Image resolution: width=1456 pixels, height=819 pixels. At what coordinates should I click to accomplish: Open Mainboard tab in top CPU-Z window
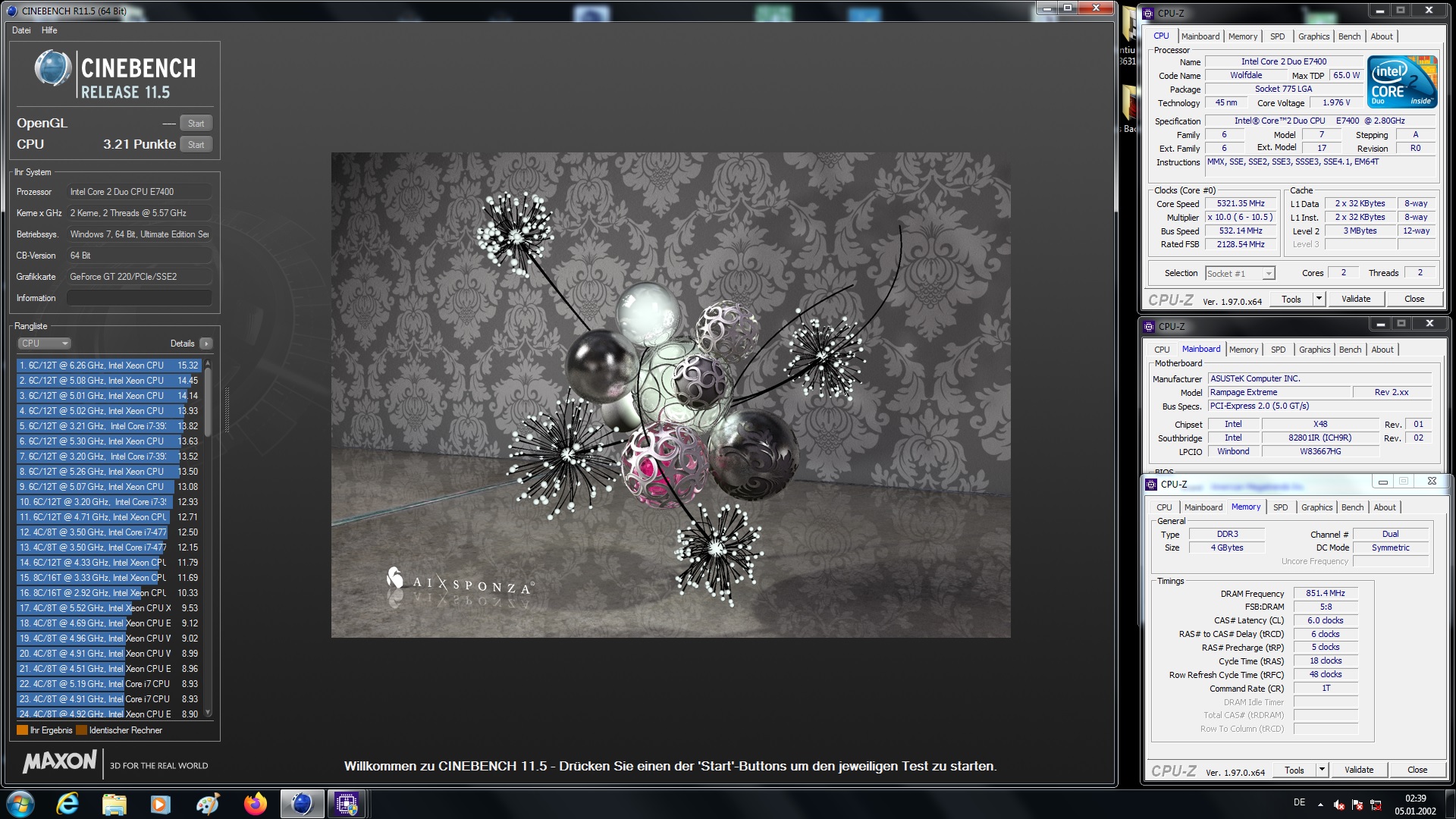click(x=1200, y=36)
